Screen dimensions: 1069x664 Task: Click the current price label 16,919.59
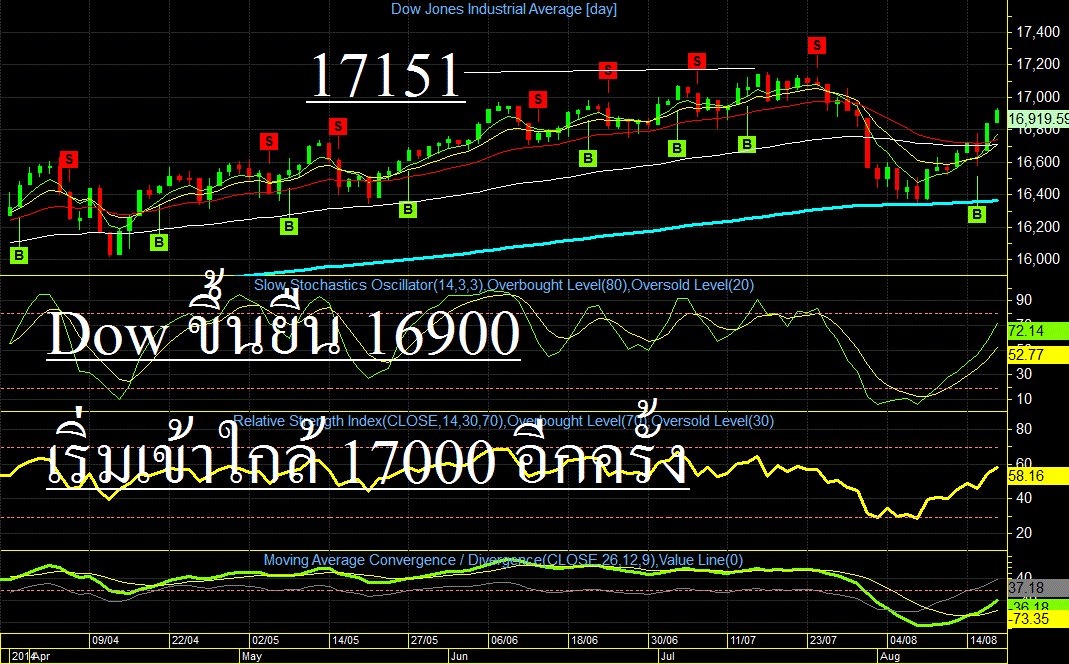click(x=1038, y=119)
